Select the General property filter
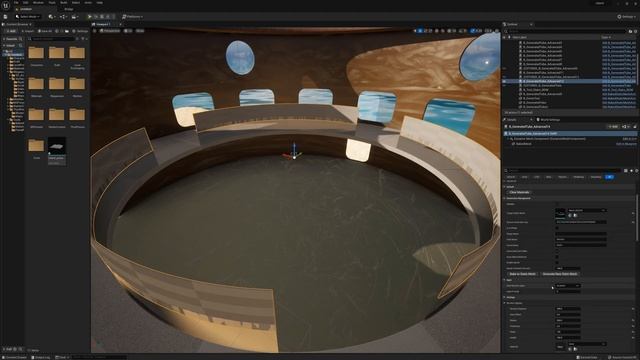The image size is (640, 360). coord(511,177)
